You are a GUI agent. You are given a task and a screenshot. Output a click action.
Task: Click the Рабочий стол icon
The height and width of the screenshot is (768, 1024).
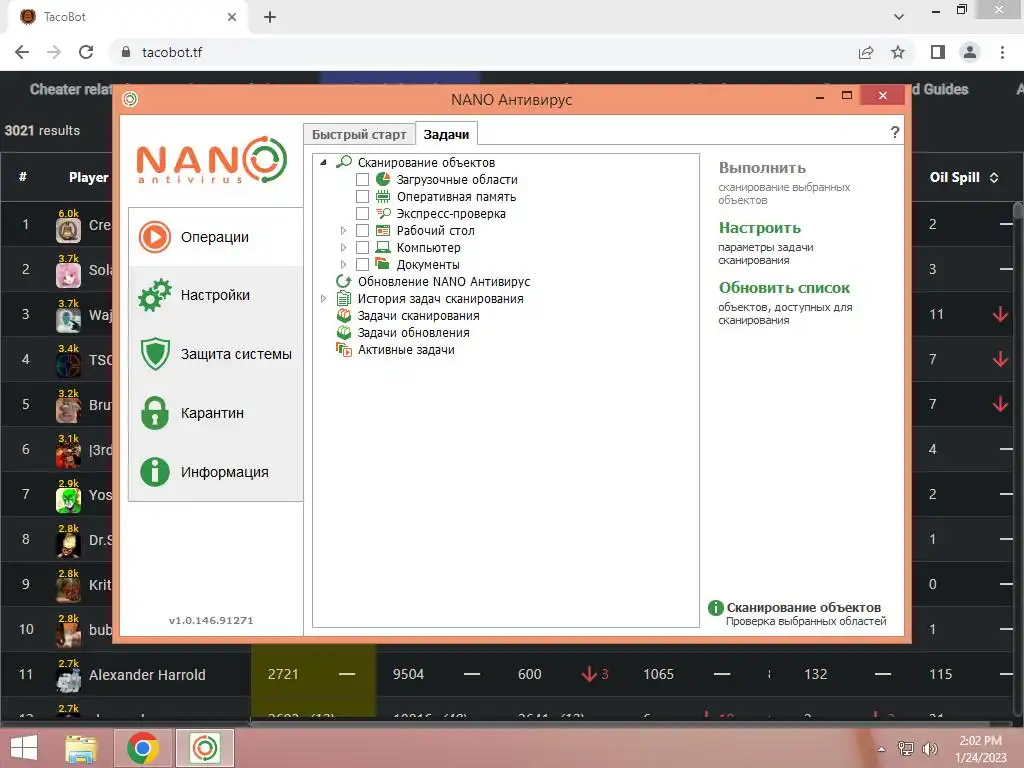383,230
